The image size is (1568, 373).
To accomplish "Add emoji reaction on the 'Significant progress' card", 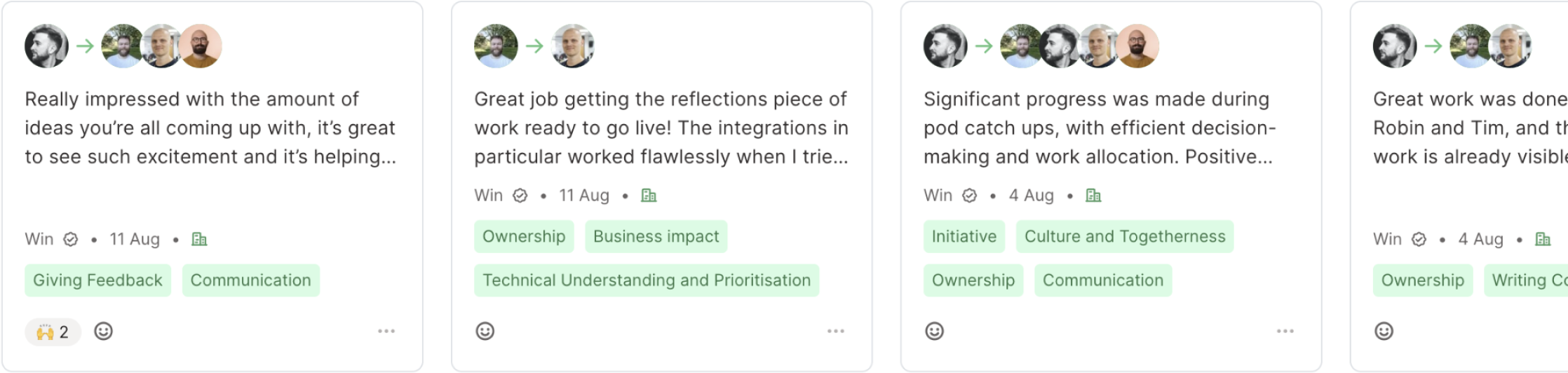I will tap(935, 331).
